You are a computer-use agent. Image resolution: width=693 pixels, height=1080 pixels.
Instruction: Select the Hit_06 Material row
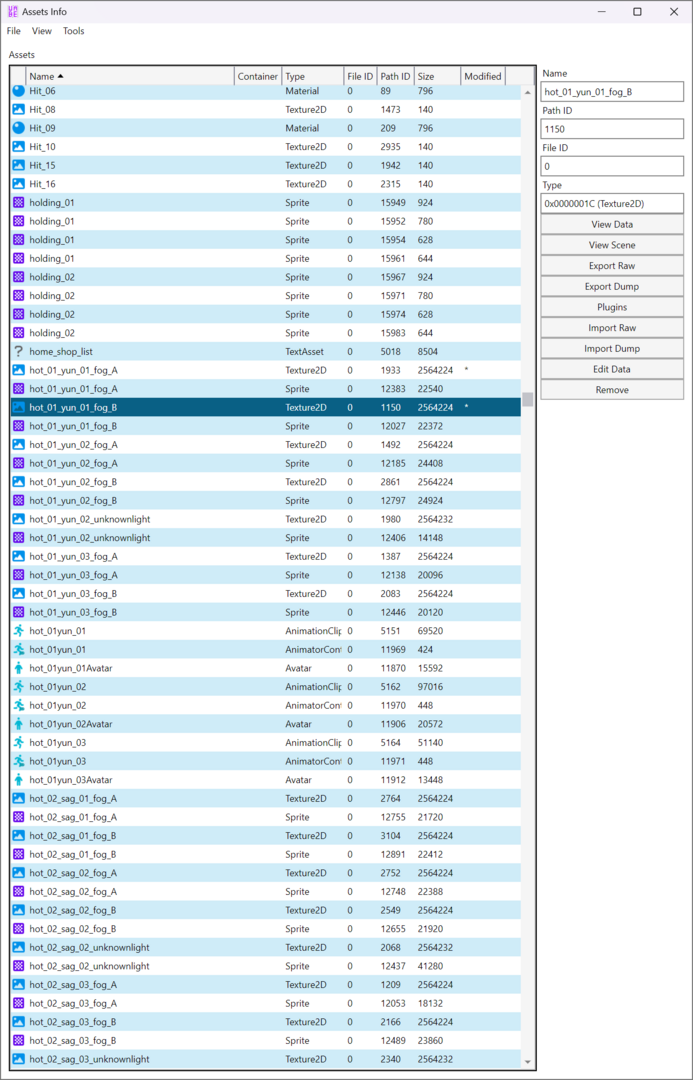pyautogui.click(x=266, y=92)
